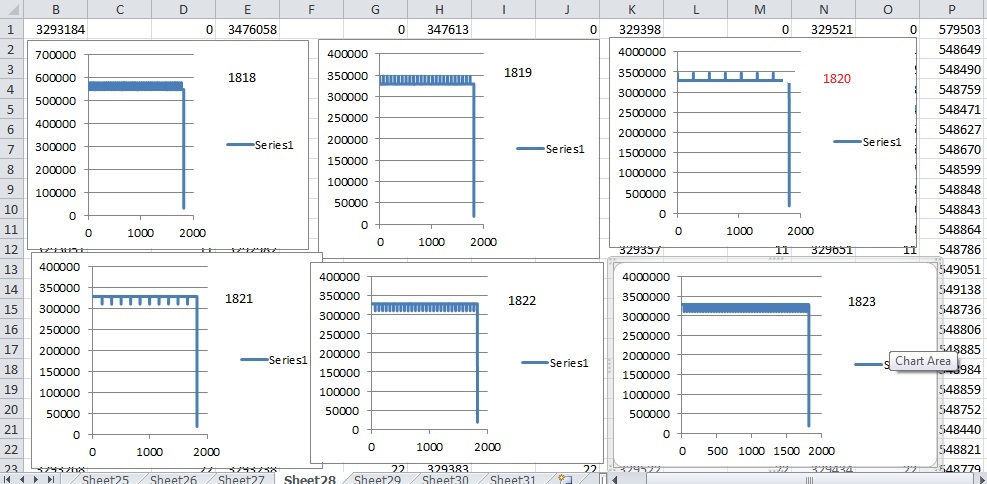
Task: Click the first-sheet navigation arrow
Action: [8, 479]
